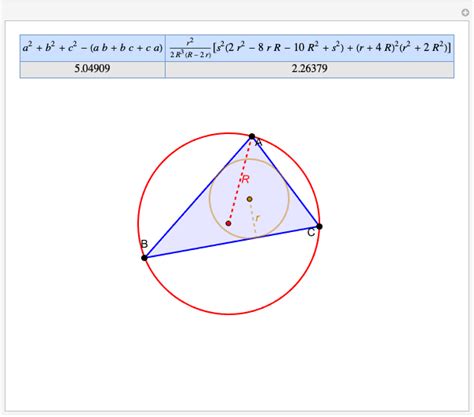Click the a² + b² + c² formula header
The image size is (474, 417).
(92, 48)
